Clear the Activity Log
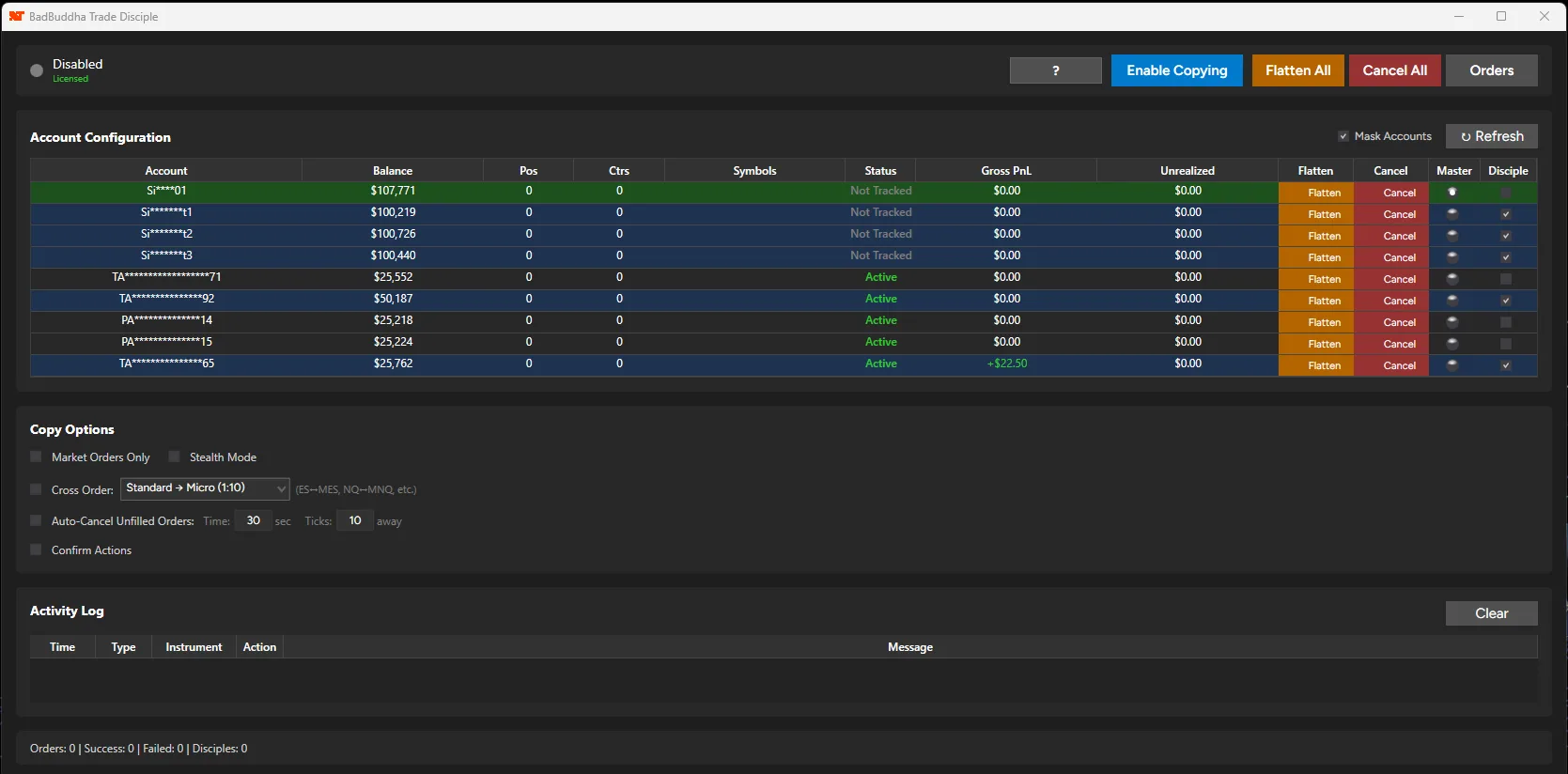 click(1491, 613)
